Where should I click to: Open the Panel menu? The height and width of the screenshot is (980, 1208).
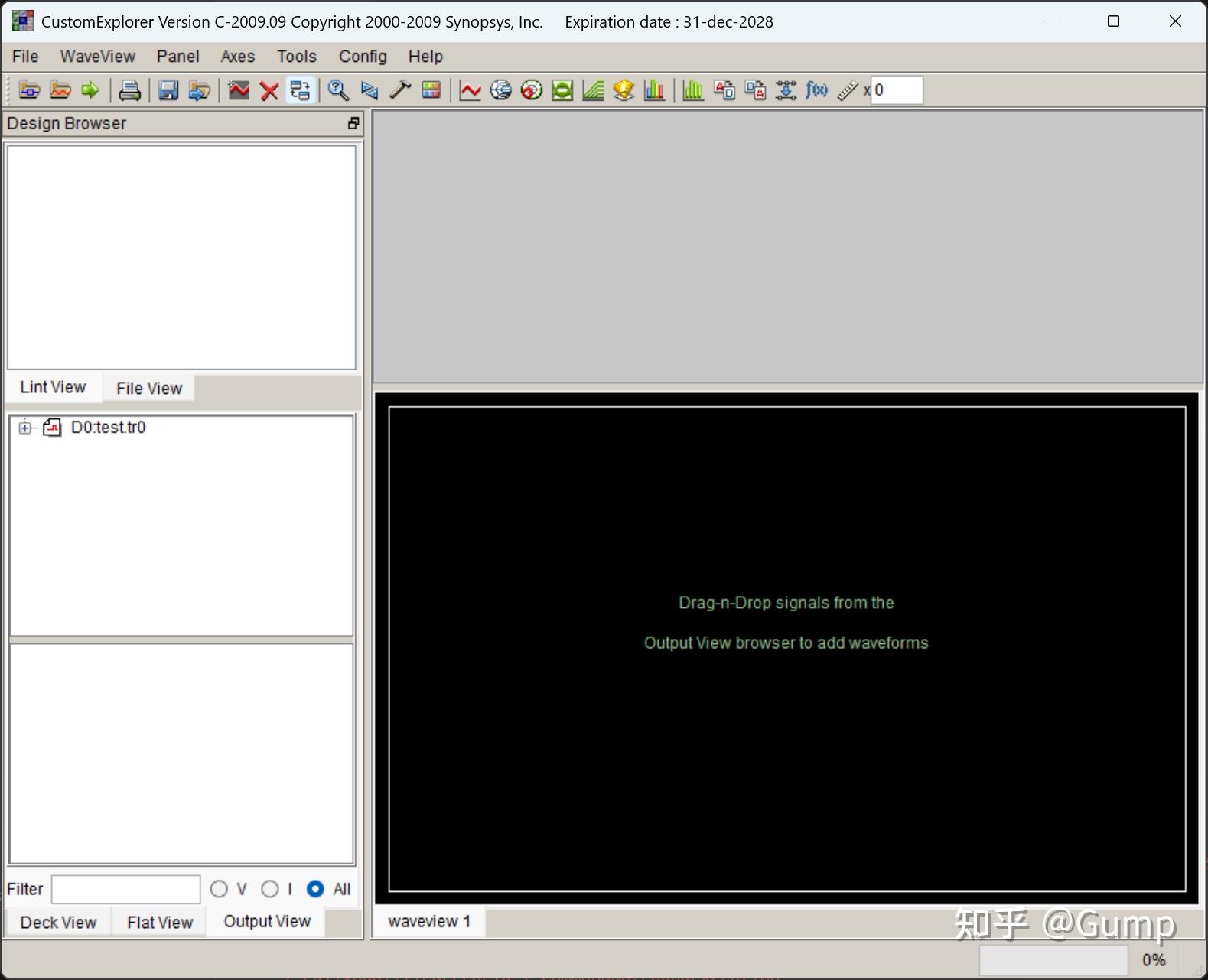pyautogui.click(x=178, y=57)
